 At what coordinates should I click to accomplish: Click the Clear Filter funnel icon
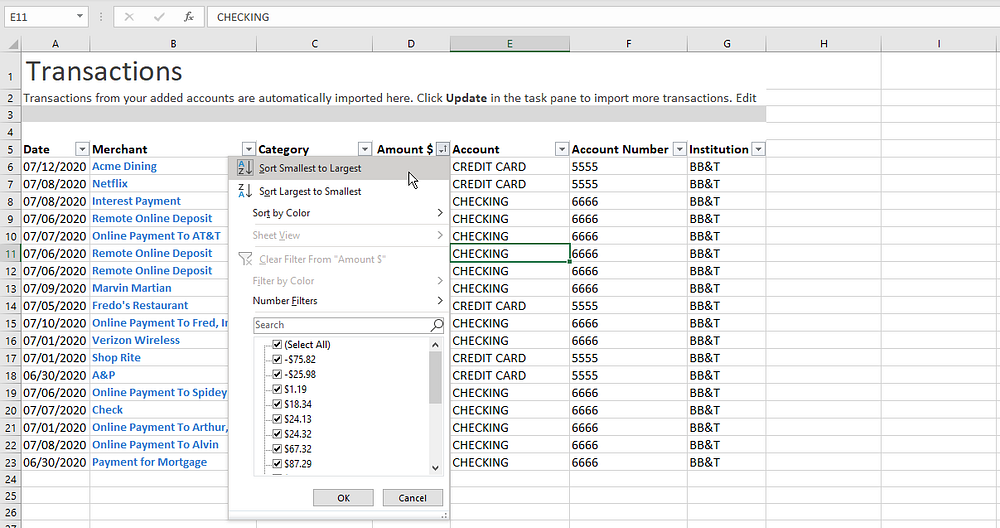[245, 259]
